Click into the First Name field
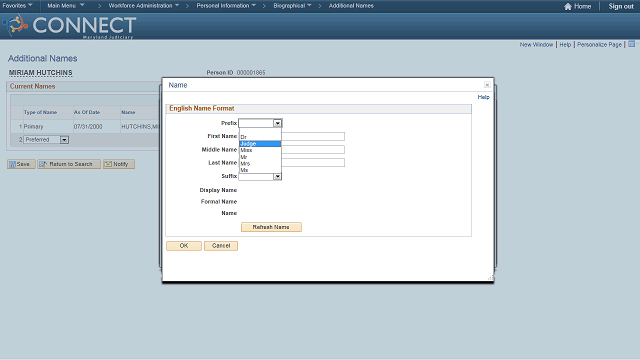The height and width of the screenshot is (360, 640). 313,136
